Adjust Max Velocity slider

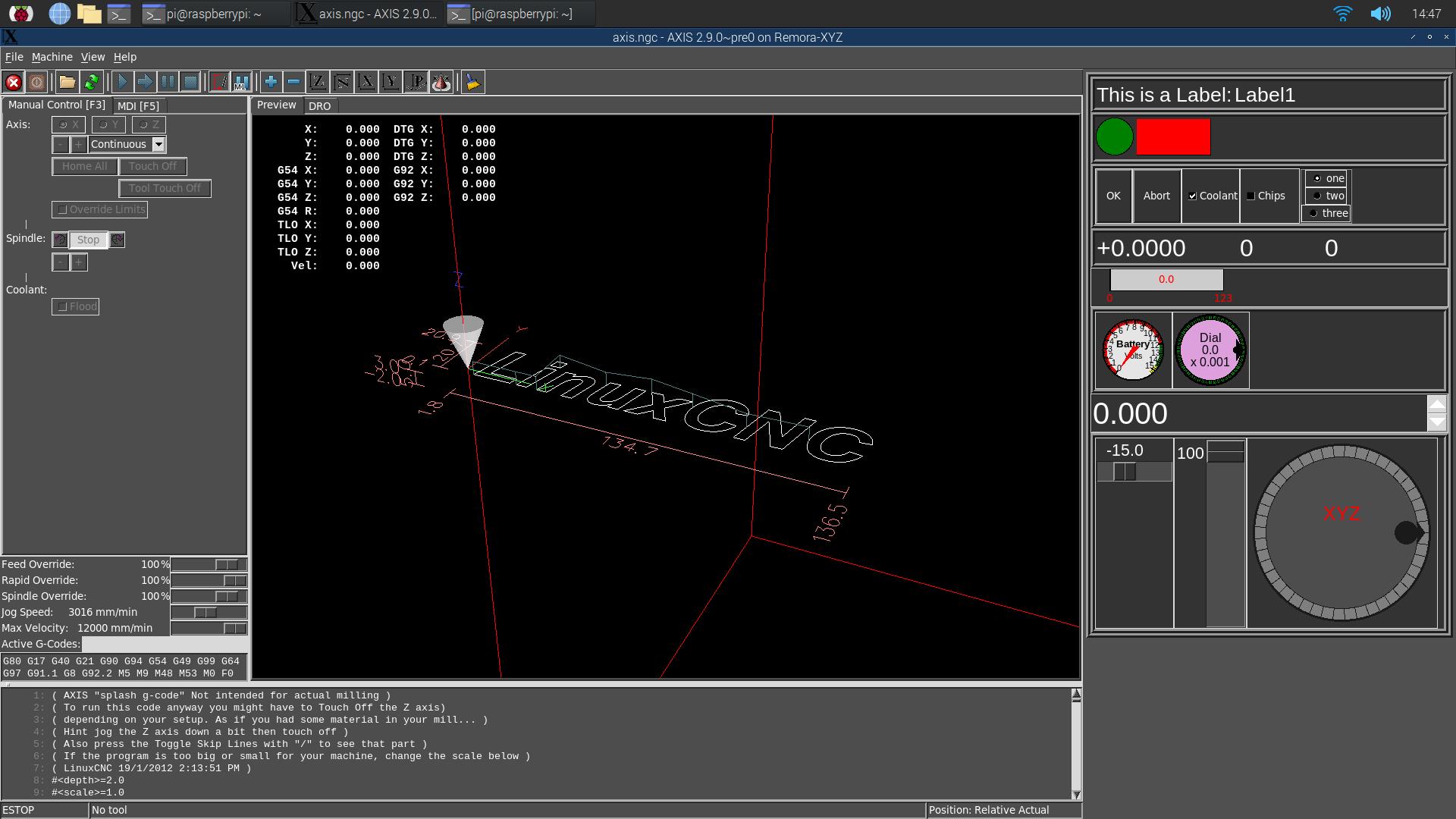coord(209,628)
